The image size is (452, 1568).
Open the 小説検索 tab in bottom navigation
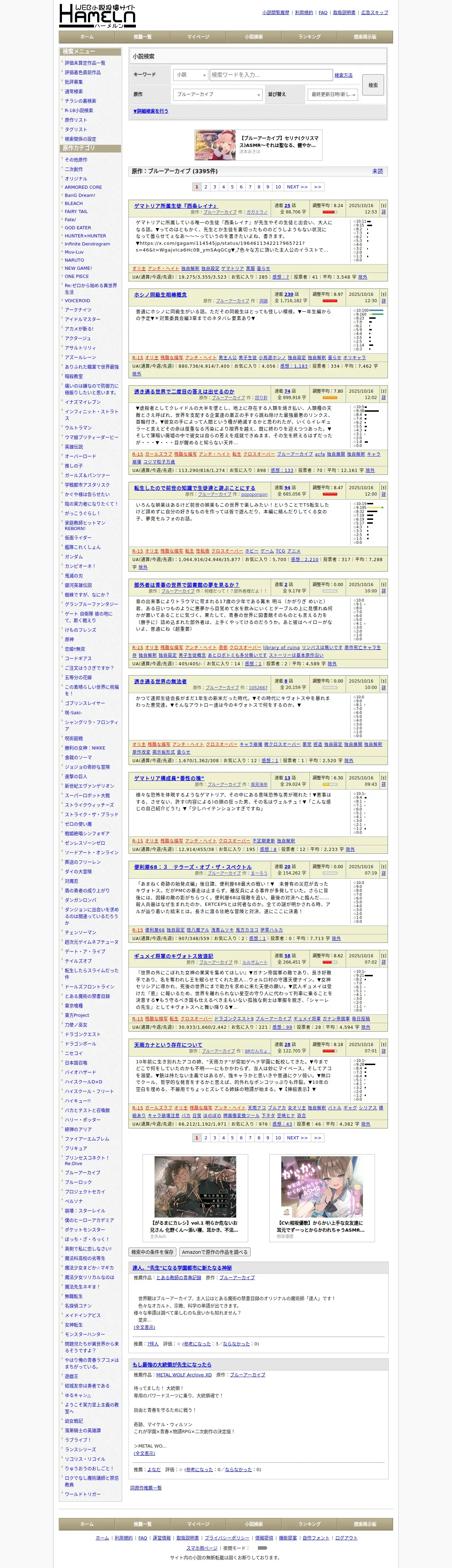click(254, 1524)
